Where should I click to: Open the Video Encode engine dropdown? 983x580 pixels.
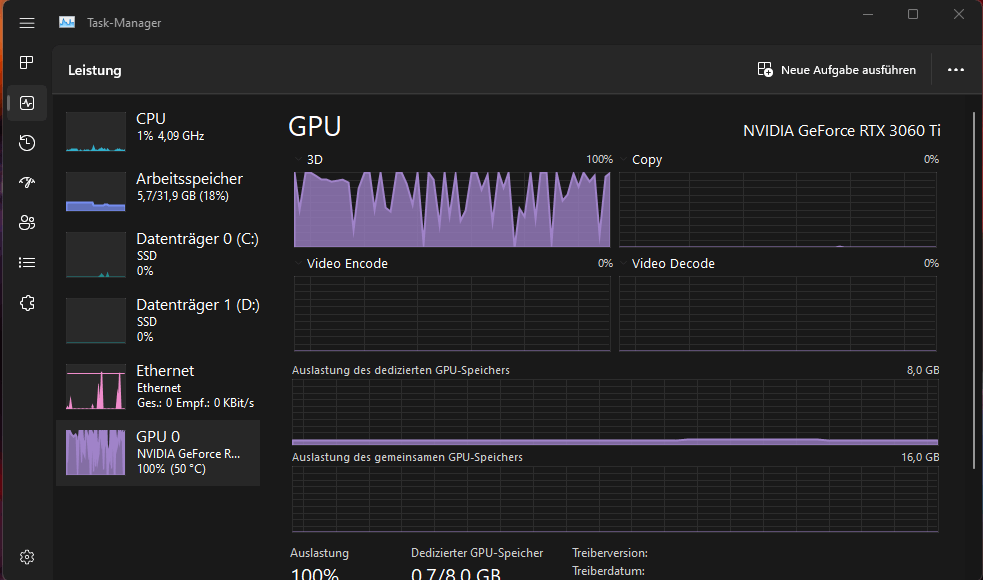pos(299,263)
